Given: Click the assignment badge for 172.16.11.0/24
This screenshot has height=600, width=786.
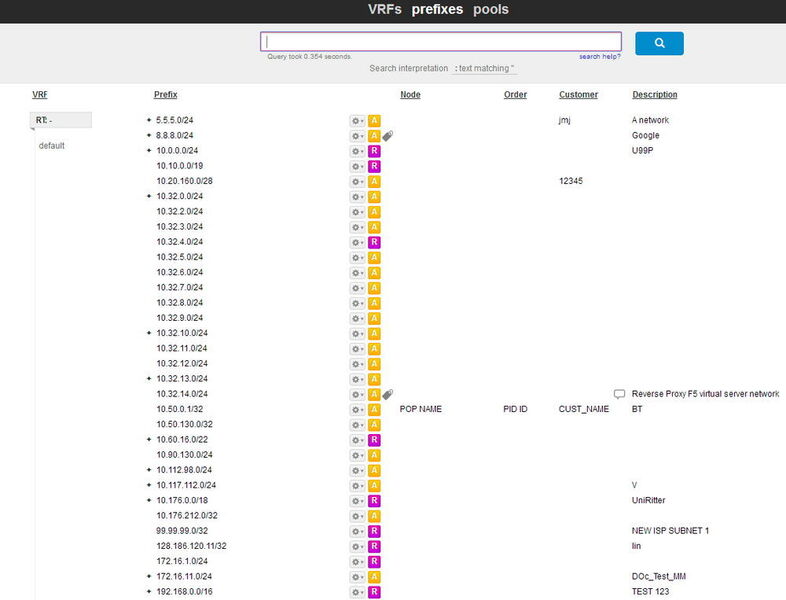Looking at the screenshot, I should coord(374,577).
